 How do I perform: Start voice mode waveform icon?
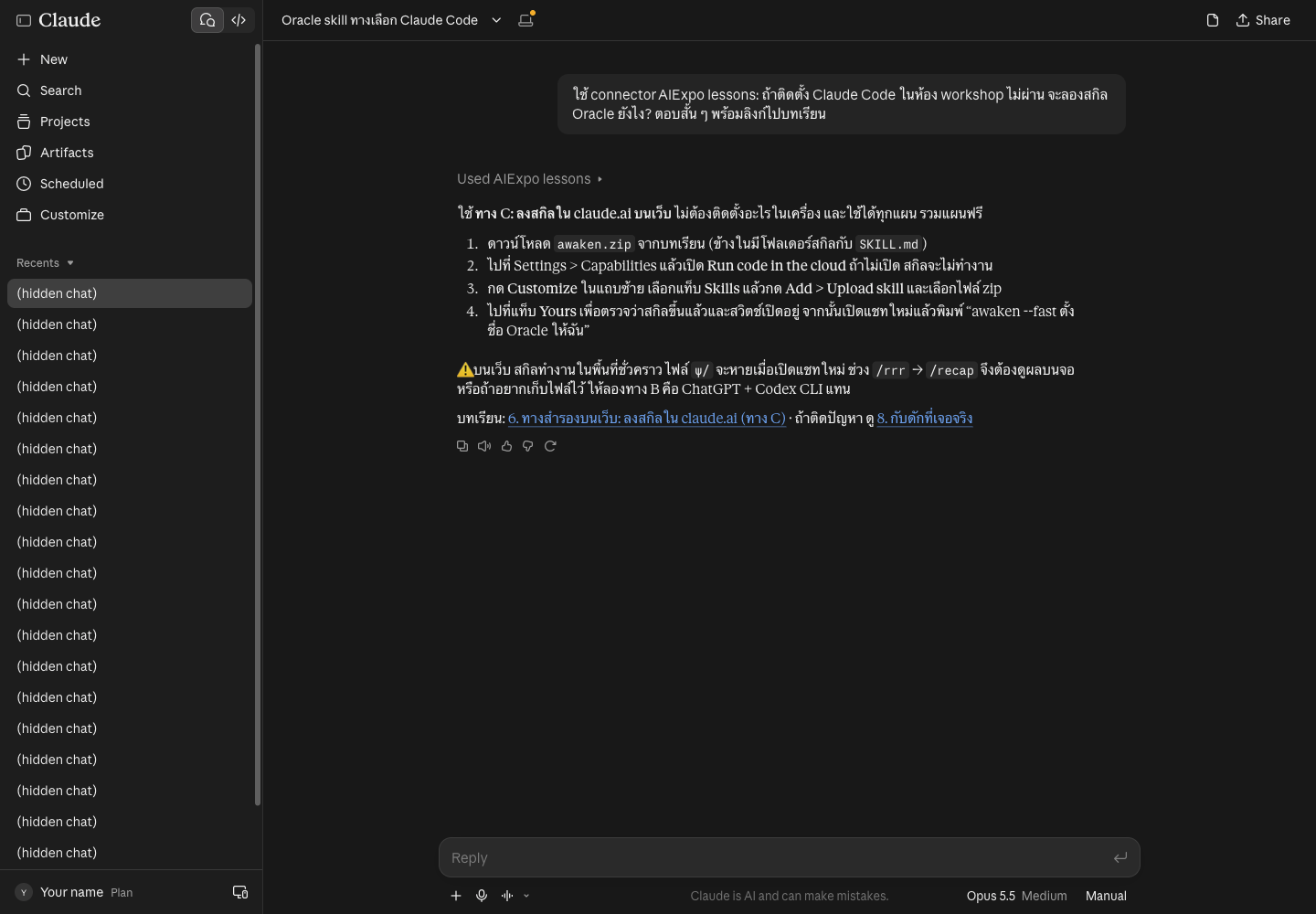507,896
